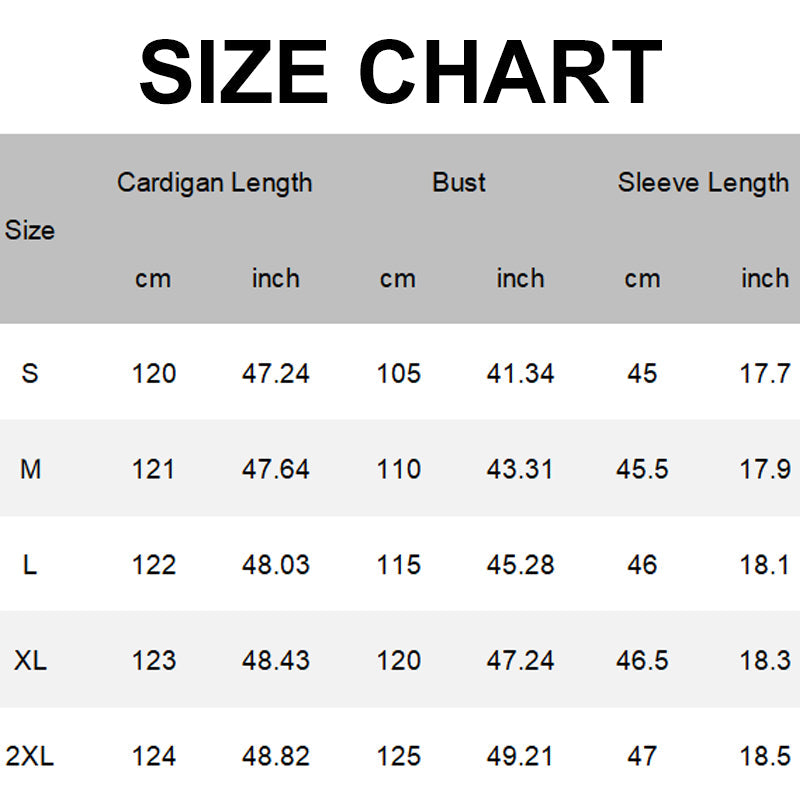Click the 48.82 cardigan inch value
This screenshot has width=800, height=800.
point(276,756)
